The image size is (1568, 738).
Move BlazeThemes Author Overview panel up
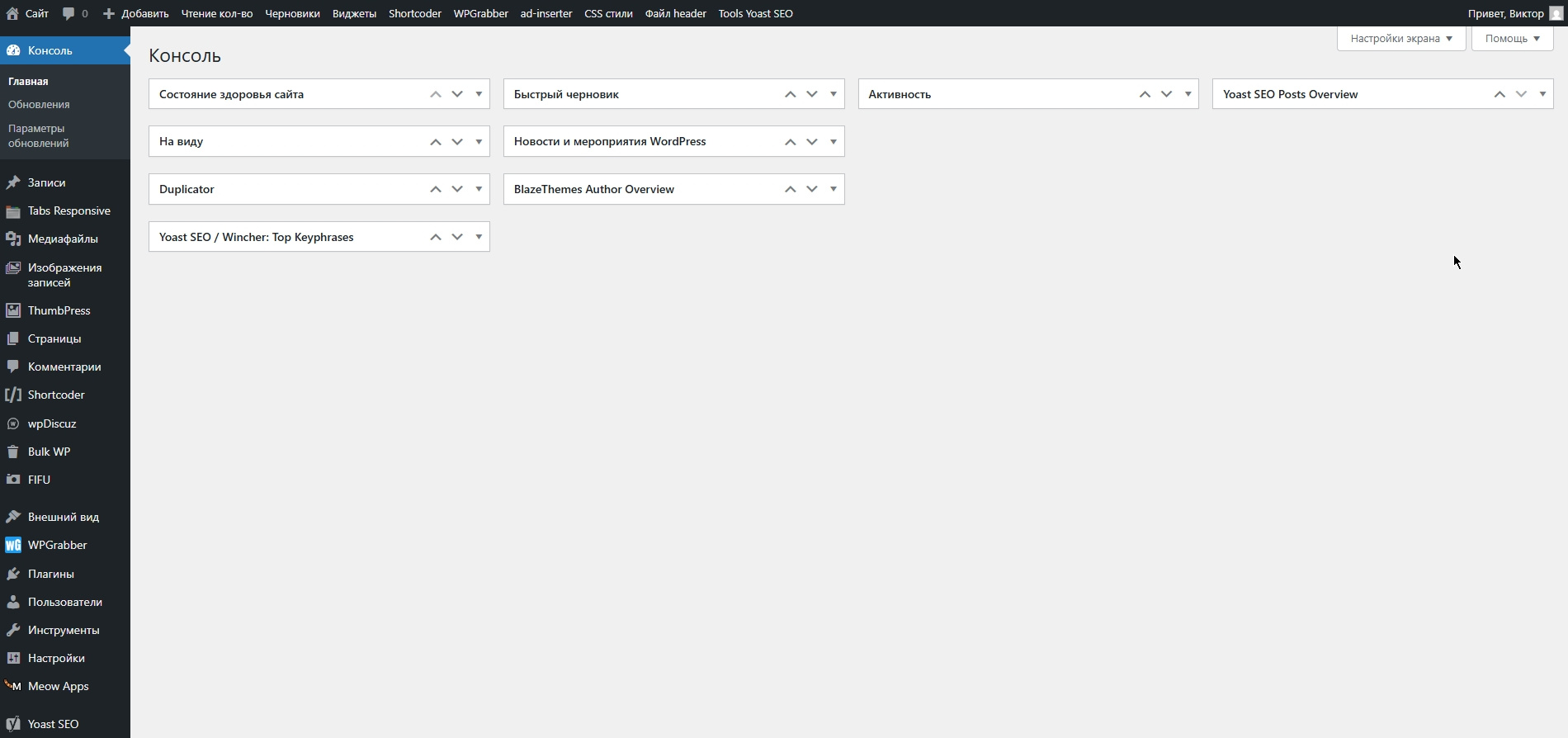coord(790,189)
